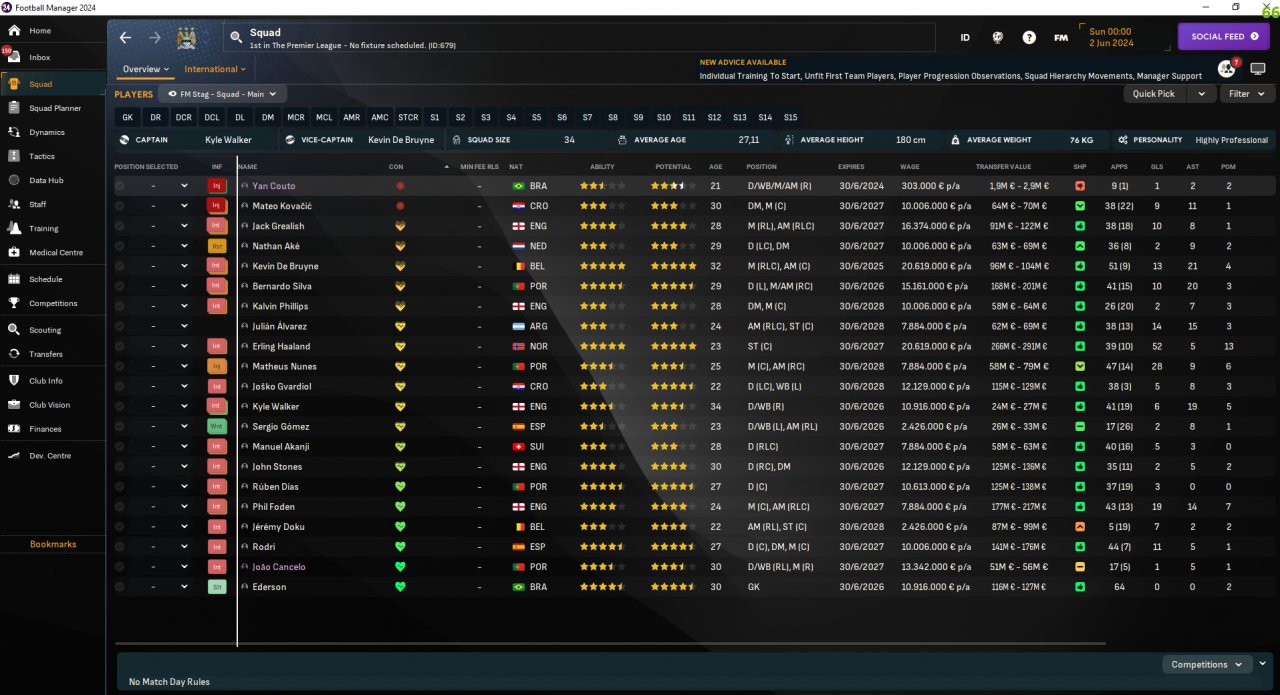Open position dropdown for Julián Álvarez

(184, 326)
